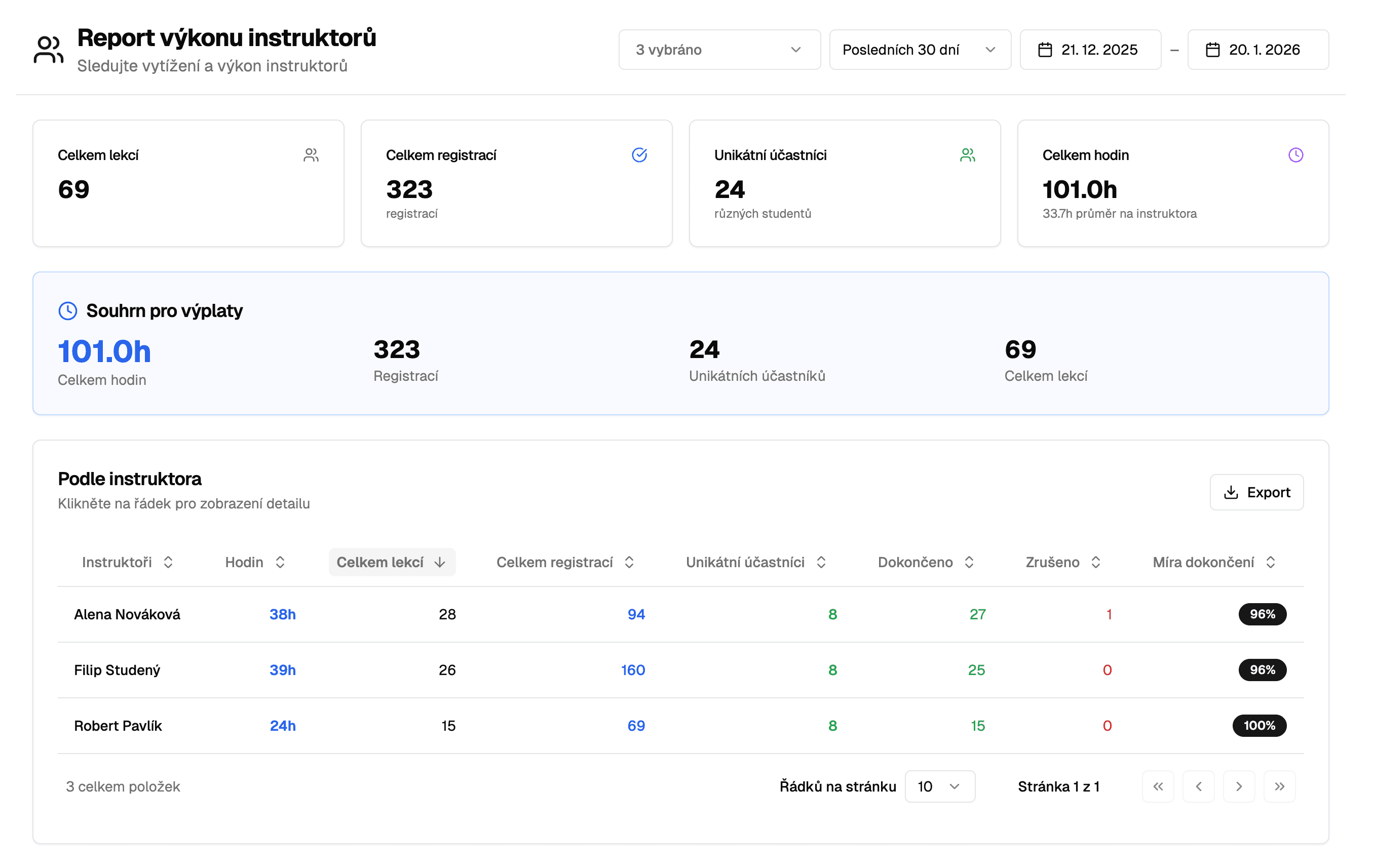The width and height of the screenshot is (1373, 868).
Task: Sort by Hodin column header
Action: [x=254, y=563]
